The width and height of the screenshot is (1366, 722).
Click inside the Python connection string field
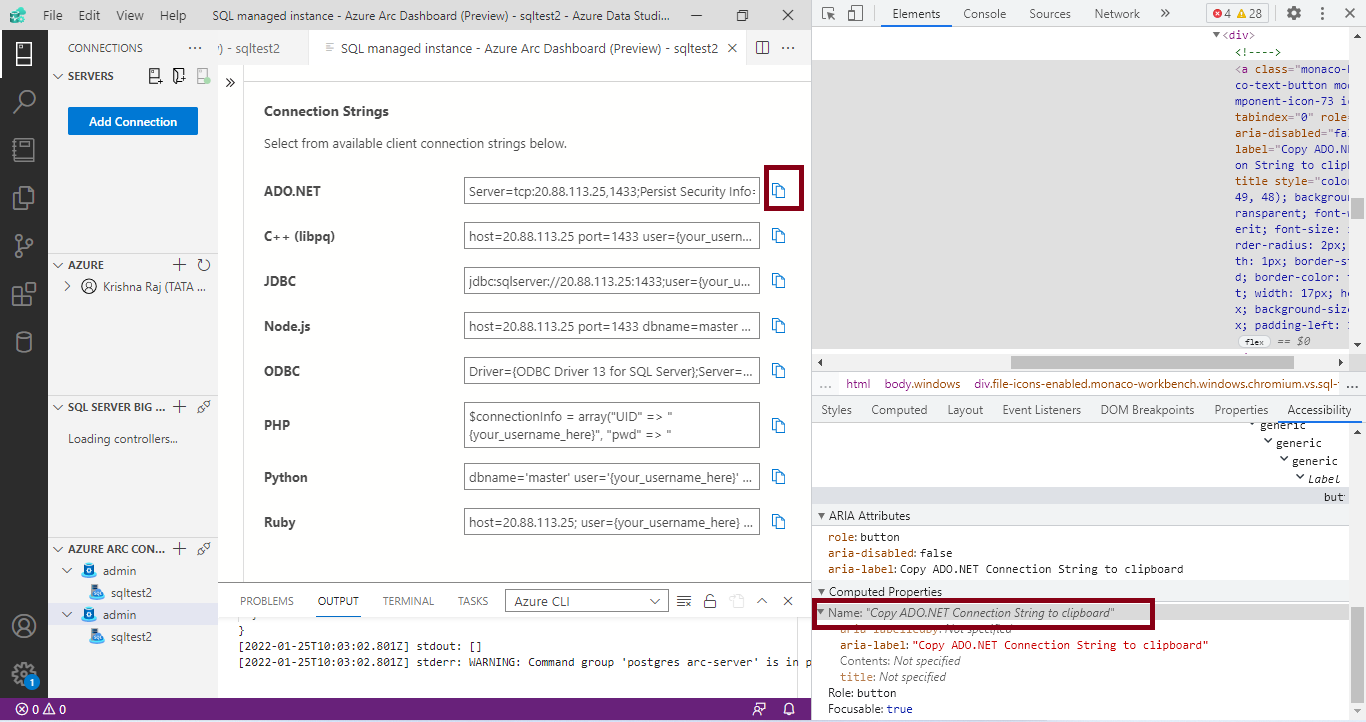pos(610,476)
